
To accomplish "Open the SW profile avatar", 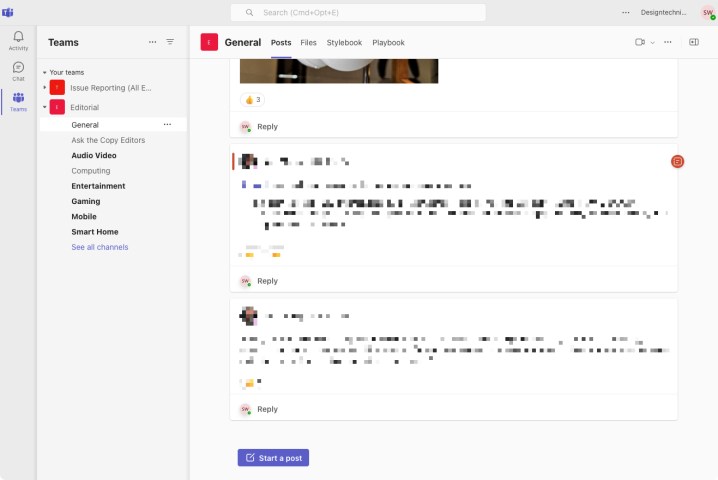I will [708, 12].
